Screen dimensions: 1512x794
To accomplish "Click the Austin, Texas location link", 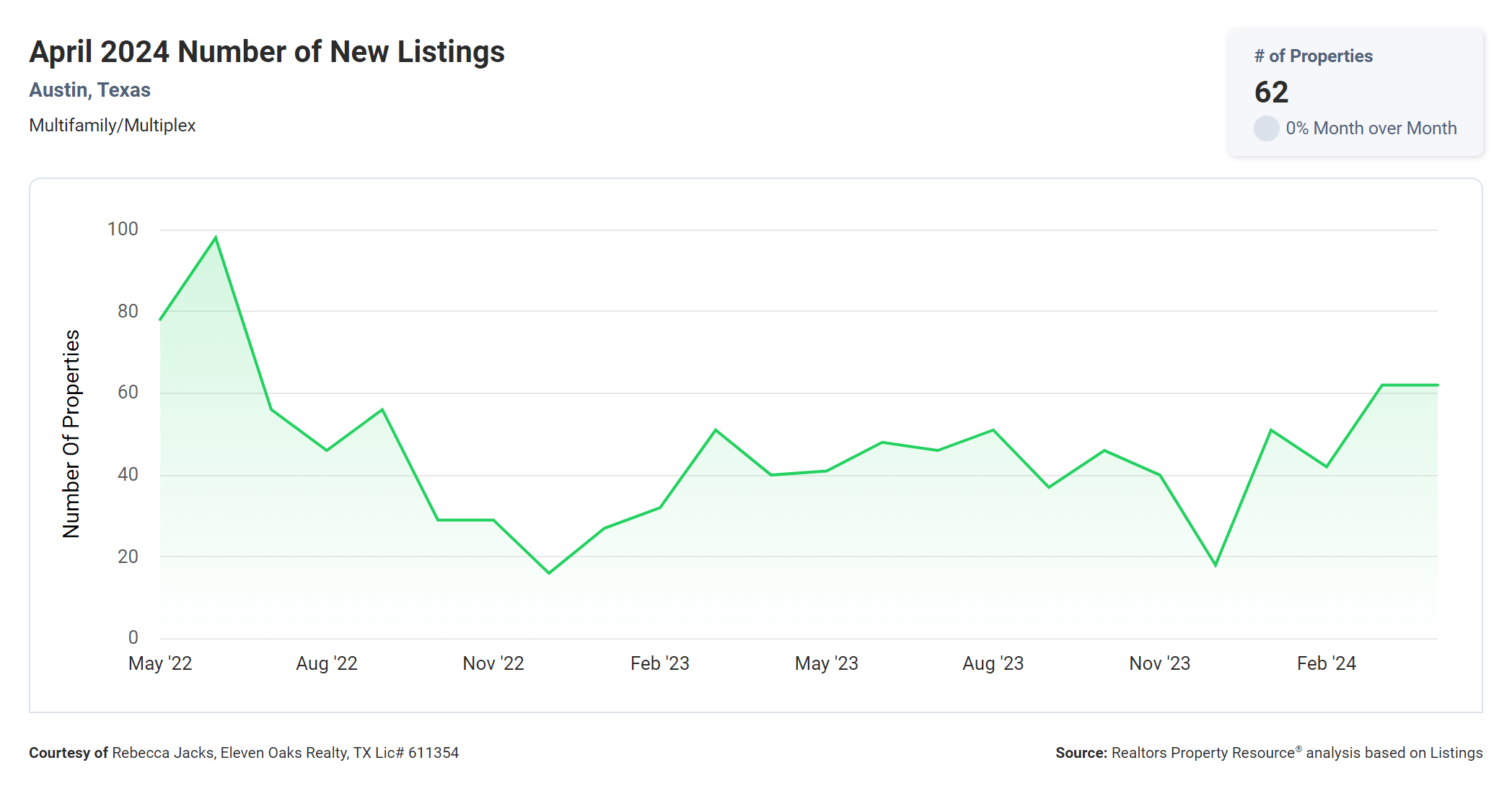I will (x=89, y=90).
